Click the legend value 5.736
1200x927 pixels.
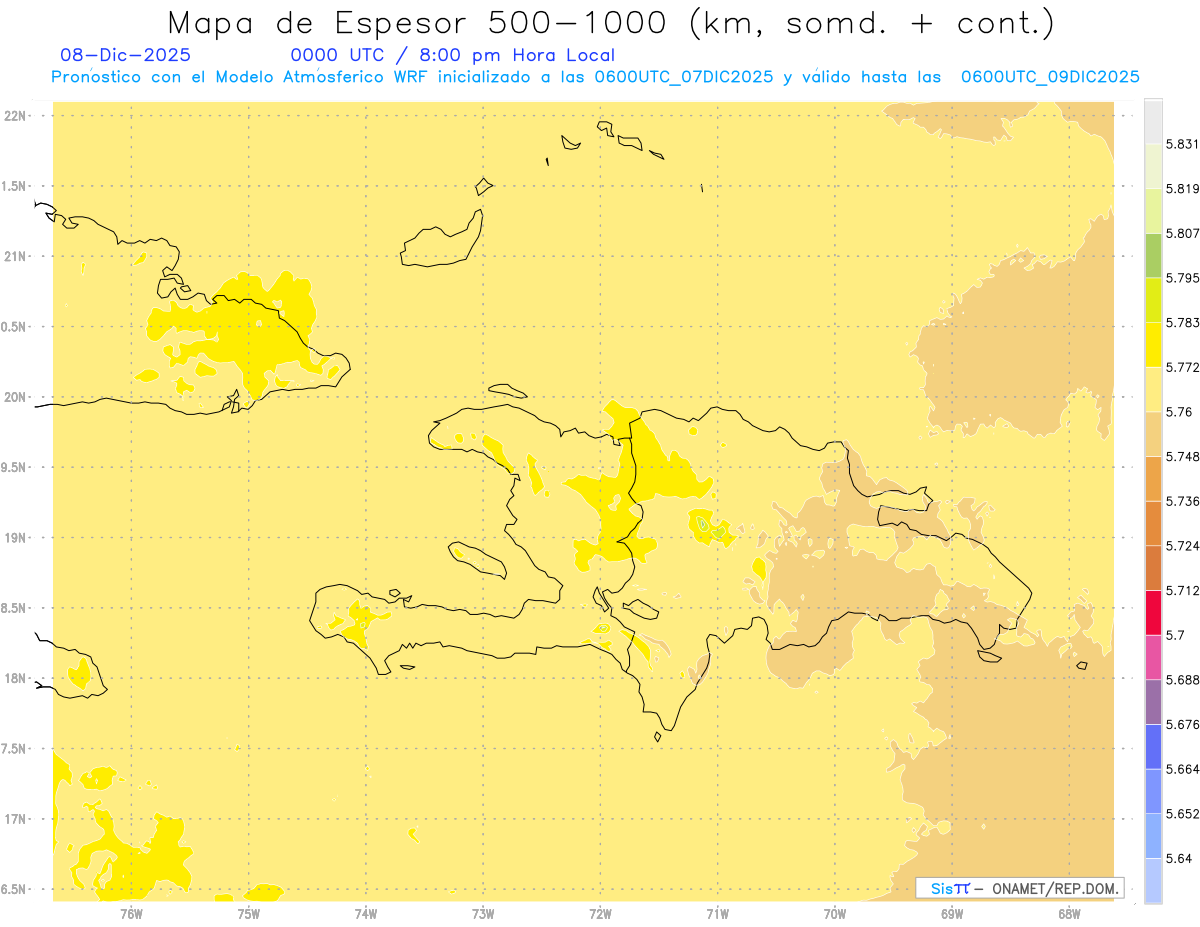(1182, 501)
